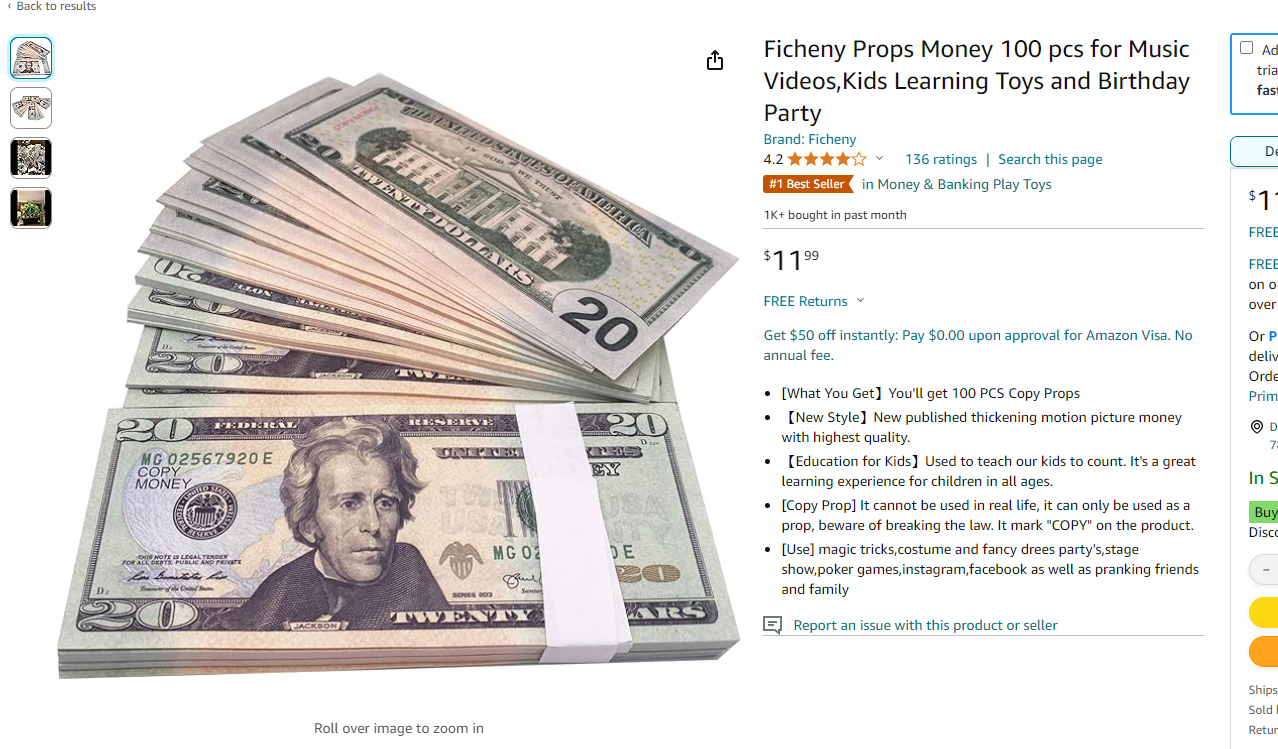The width and height of the screenshot is (1278, 749).
Task: Click the share icon above product image
Action: tap(714, 61)
